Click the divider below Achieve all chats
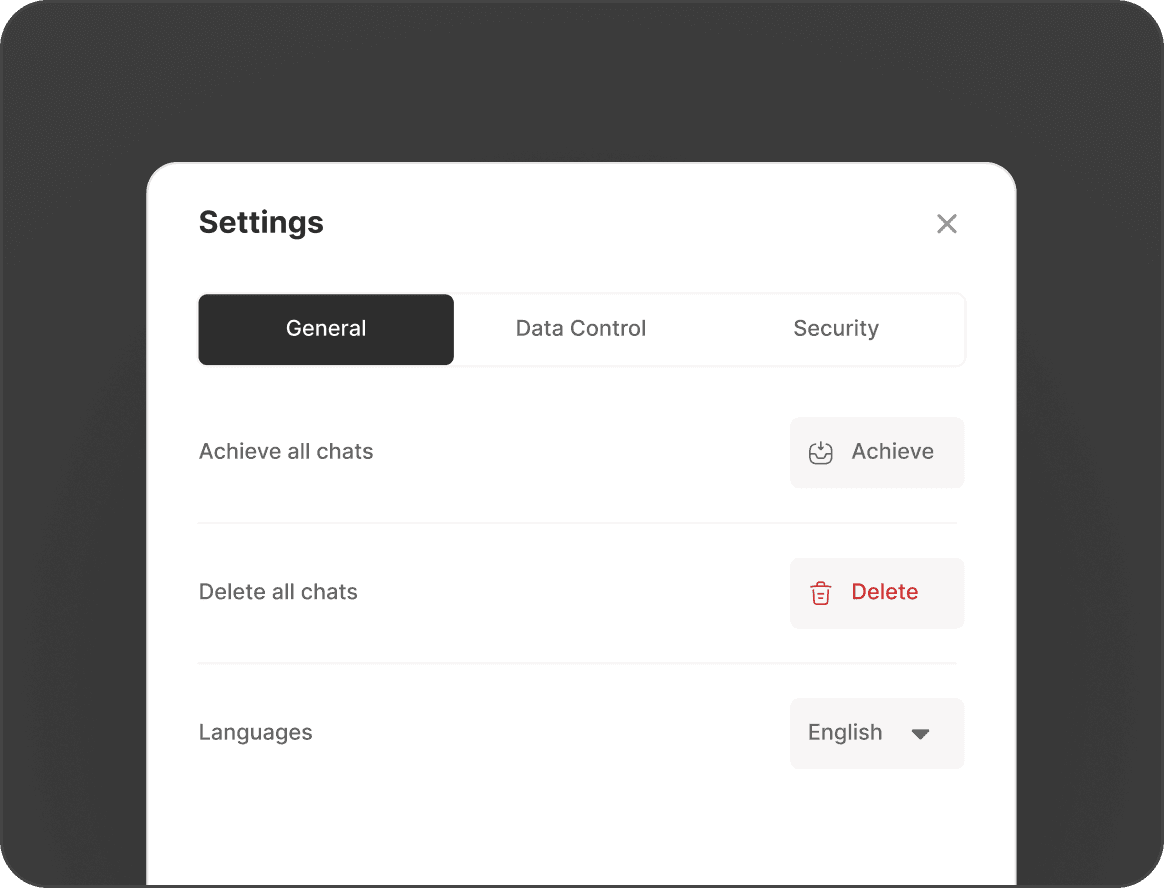The height and width of the screenshot is (888, 1164). click(x=578, y=523)
